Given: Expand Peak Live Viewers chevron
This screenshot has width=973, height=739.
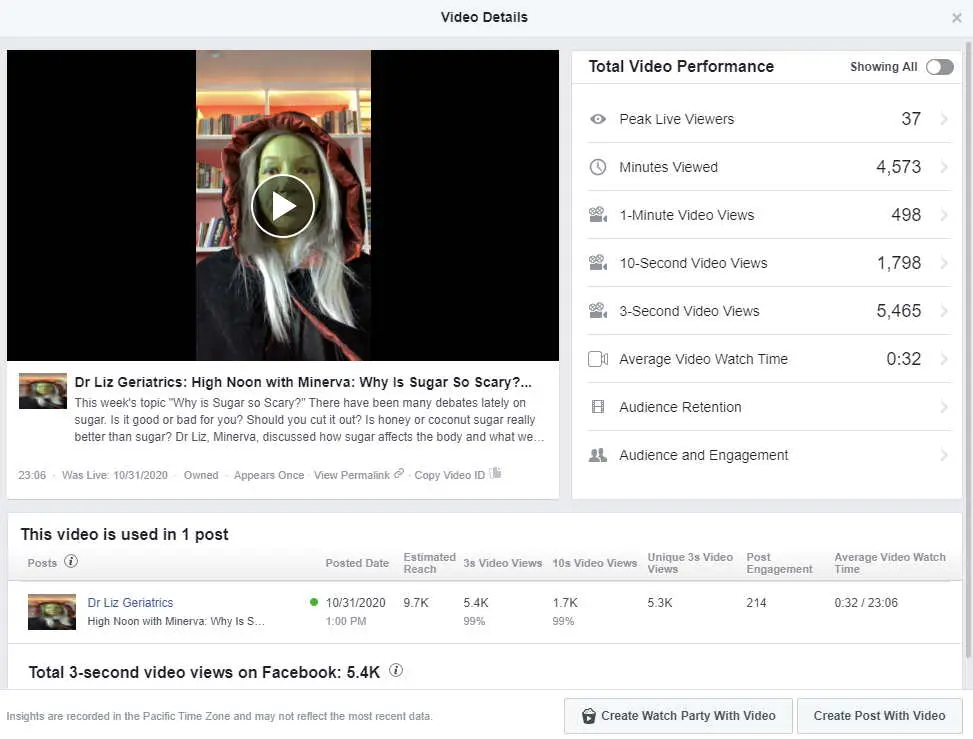Looking at the screenshot, I should [x=944, y=119].
